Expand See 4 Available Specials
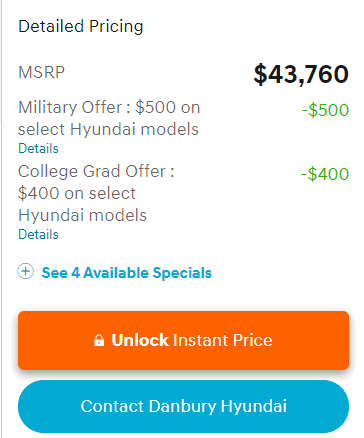The height and width of the screenshot is (438, 364). click(126, 273)
